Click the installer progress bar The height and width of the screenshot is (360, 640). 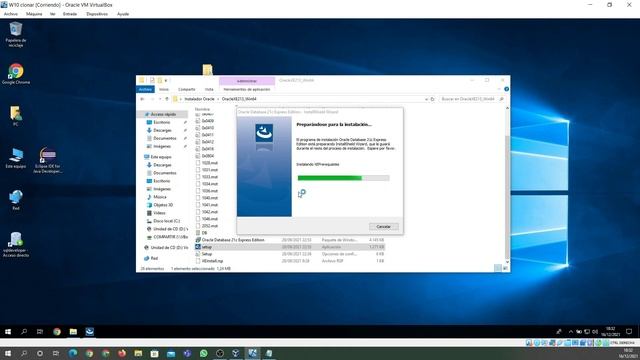pyautogui.click(x=343, y=178)
